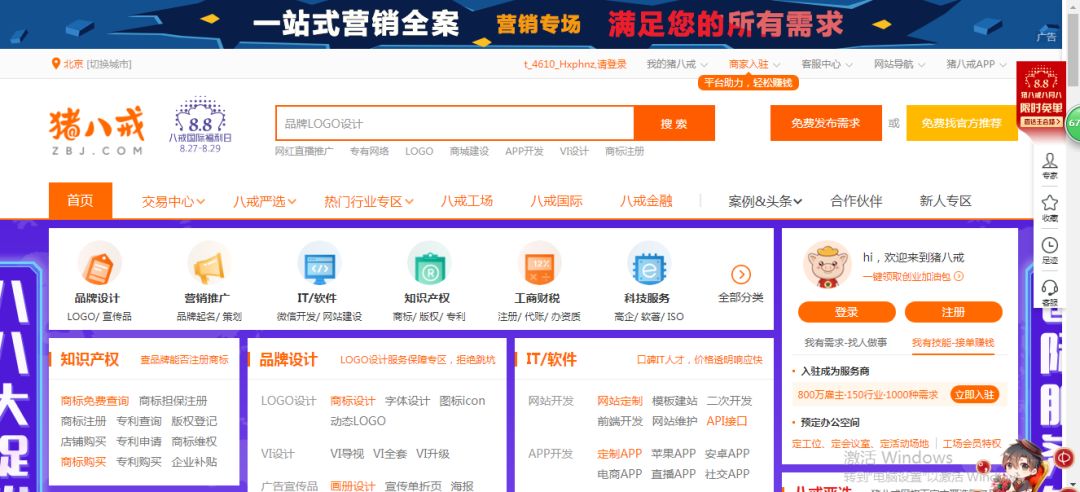Open the 客服 headset sidebar icon

pos(1049,293)
